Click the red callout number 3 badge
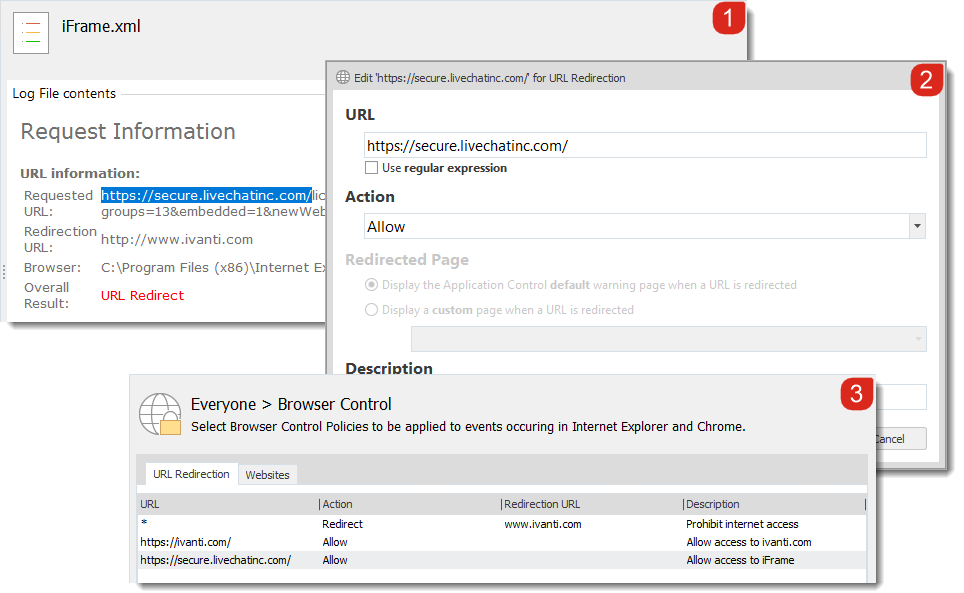The width and height of the screenshot is (964, 593). [x=855, y=395]
